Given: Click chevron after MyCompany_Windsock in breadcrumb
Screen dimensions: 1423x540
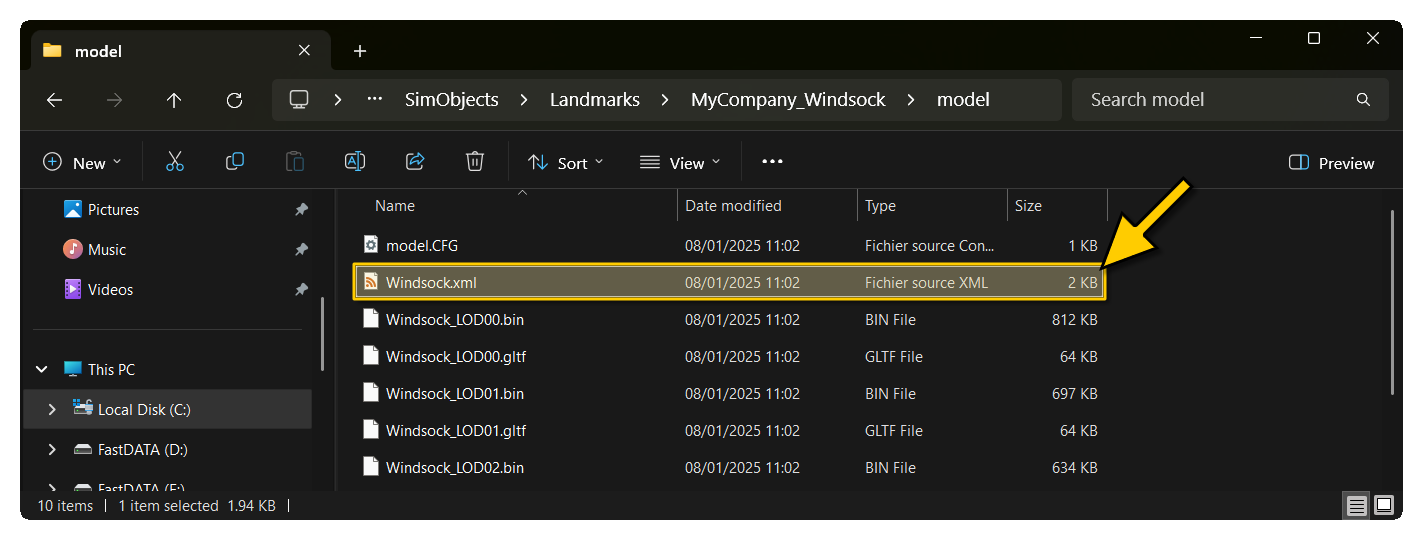Looking at the screenshot, I should click(x=910, y=100).
